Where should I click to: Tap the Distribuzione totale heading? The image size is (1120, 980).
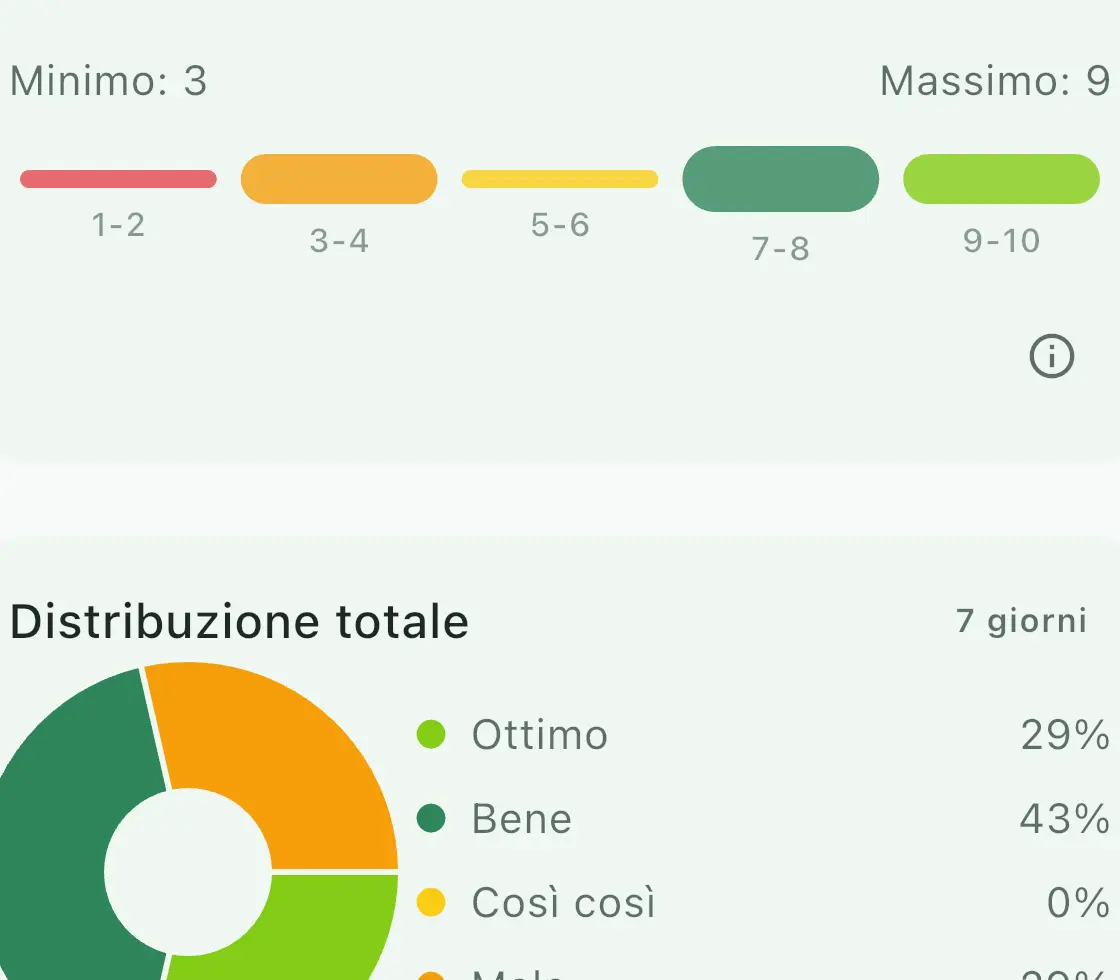pos(239,621)
